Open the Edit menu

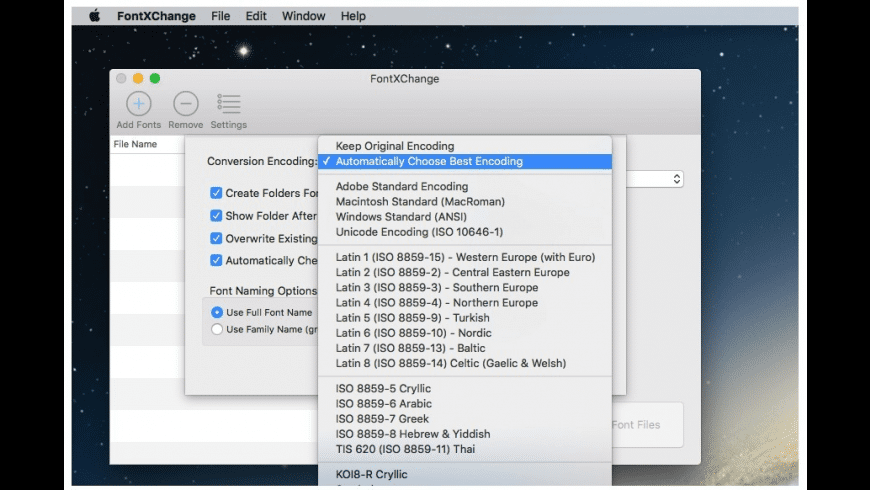pos(256,16)
